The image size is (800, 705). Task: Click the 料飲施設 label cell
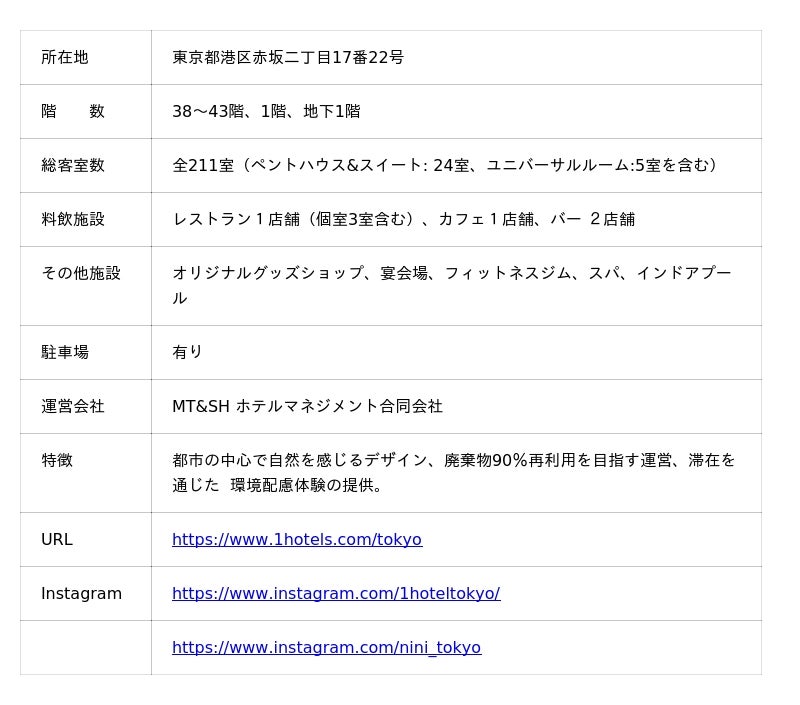(x=73, y=220)
